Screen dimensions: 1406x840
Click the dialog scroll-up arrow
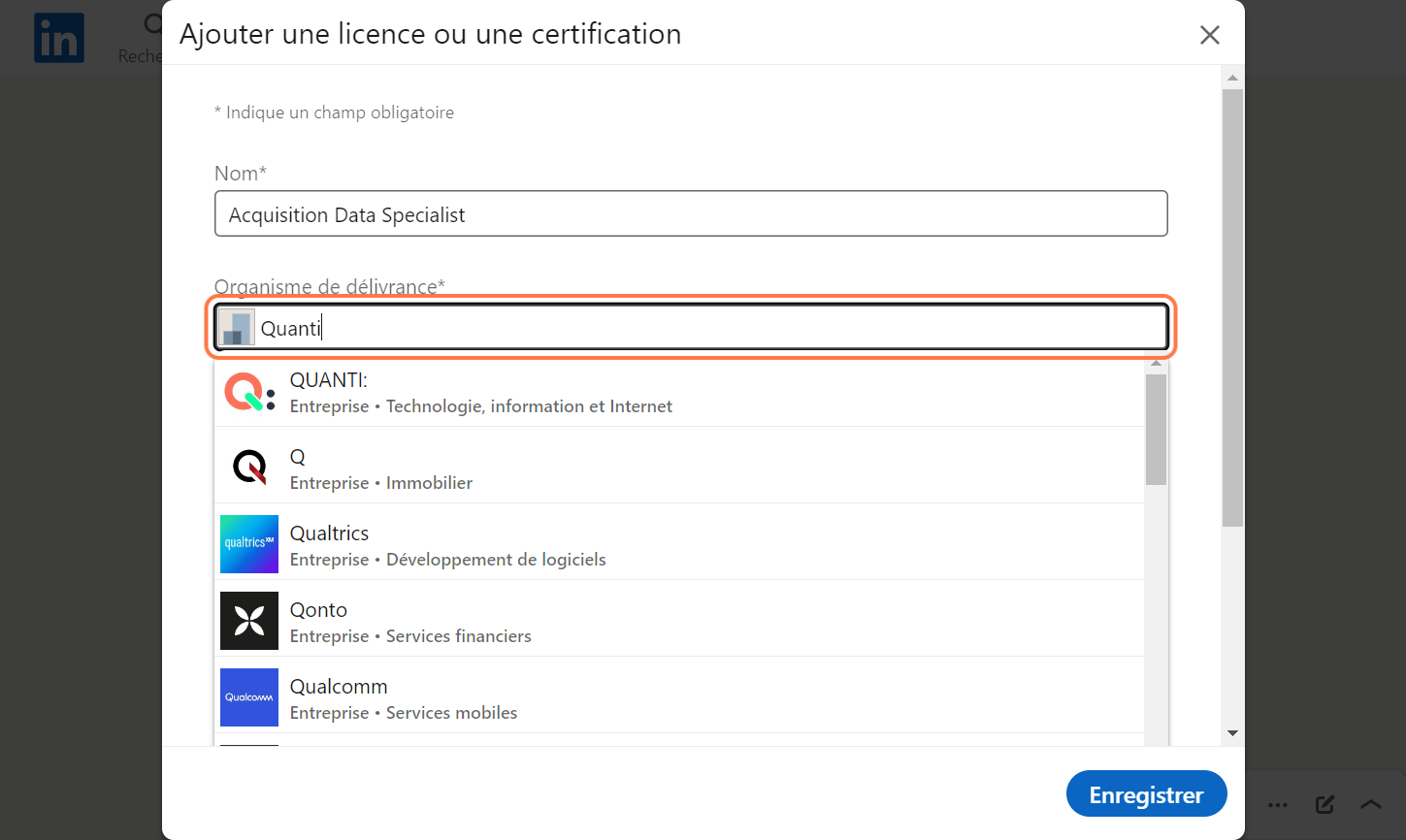[x=1232, y=78]
